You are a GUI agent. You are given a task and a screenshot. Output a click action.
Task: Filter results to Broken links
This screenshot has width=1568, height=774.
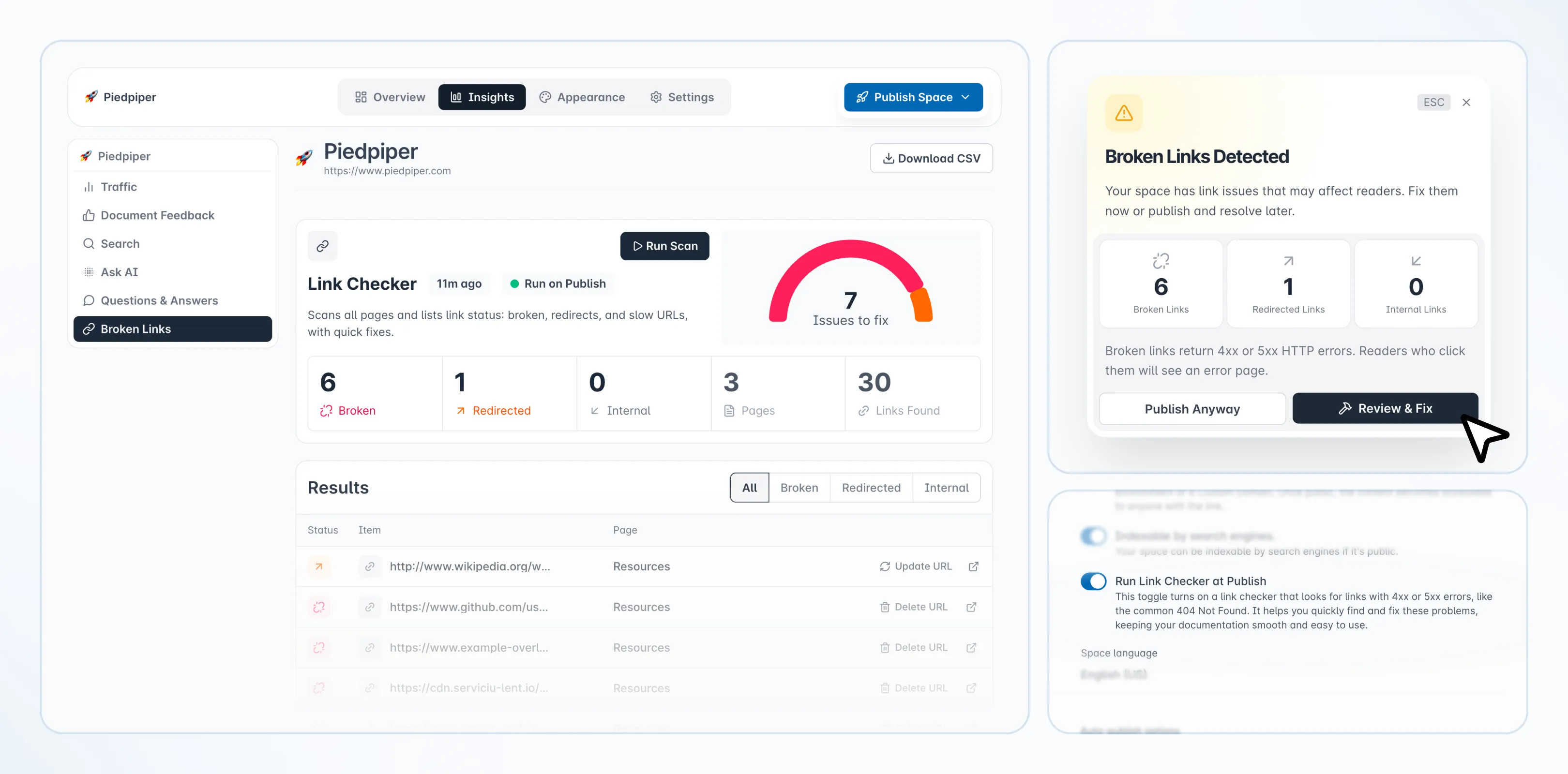[x=799, y=488]
